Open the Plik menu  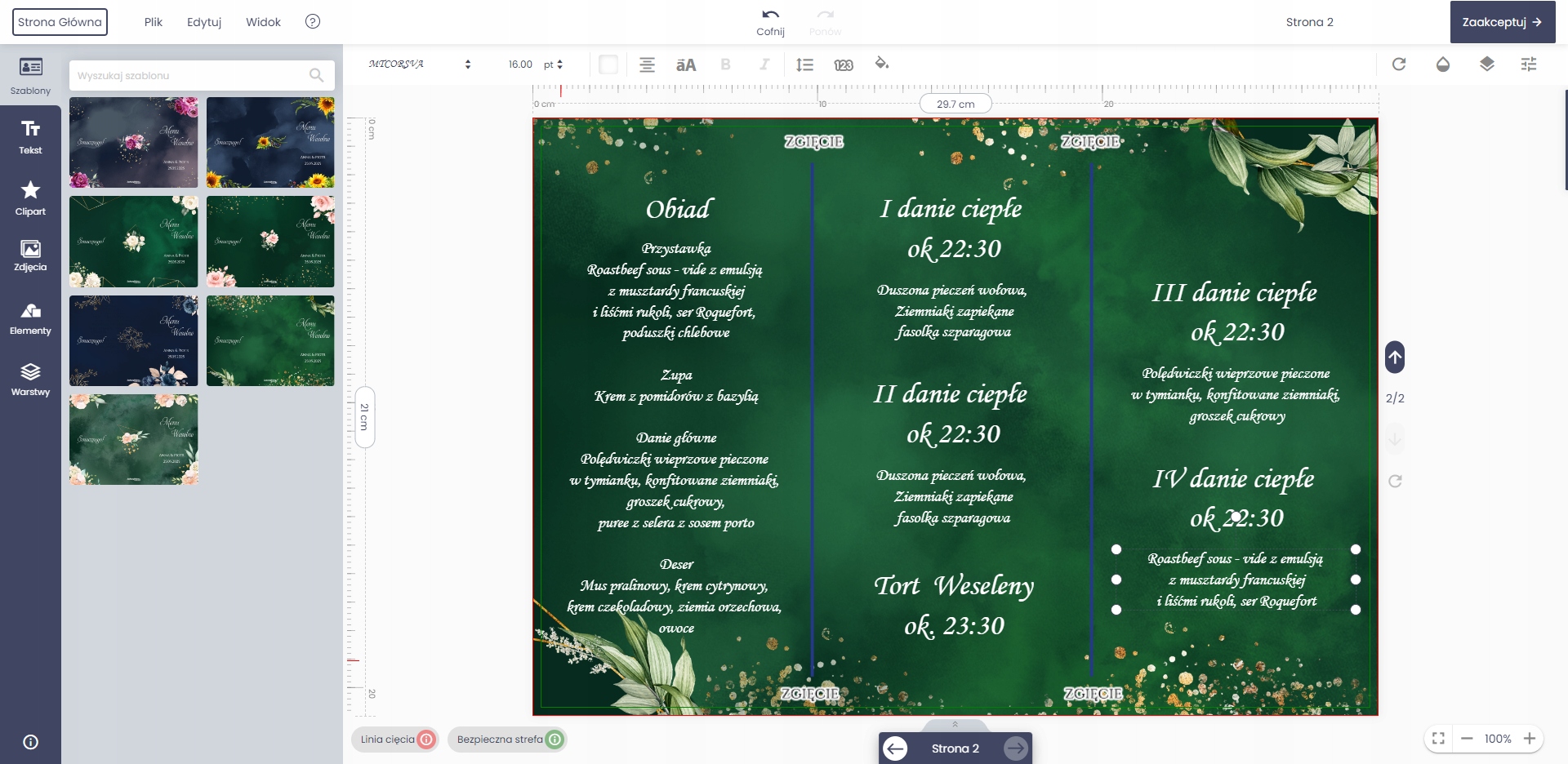pos(154,22)
